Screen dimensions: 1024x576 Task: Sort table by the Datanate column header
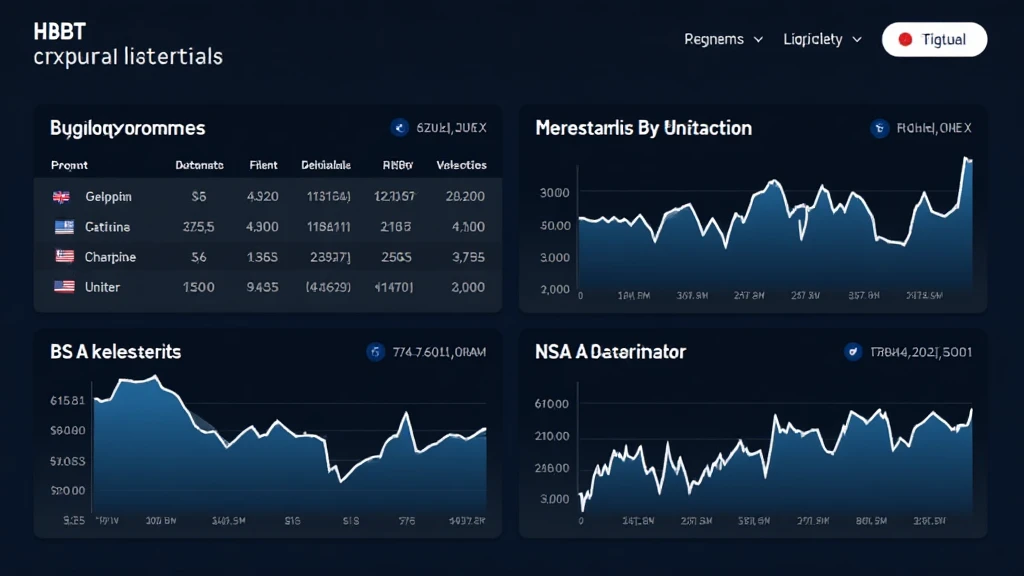pos(199,165)
